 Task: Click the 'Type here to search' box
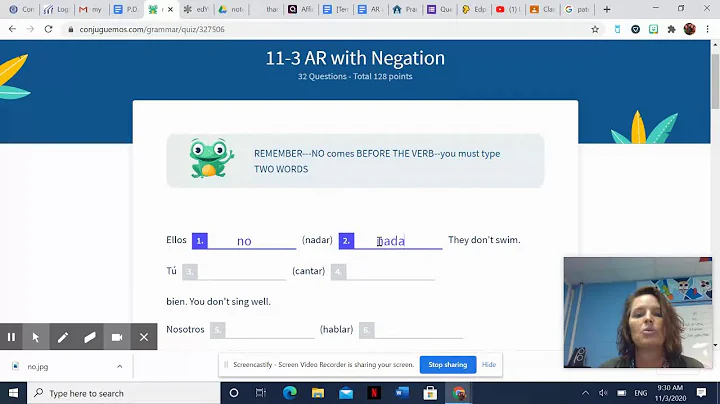click(124, 393)
